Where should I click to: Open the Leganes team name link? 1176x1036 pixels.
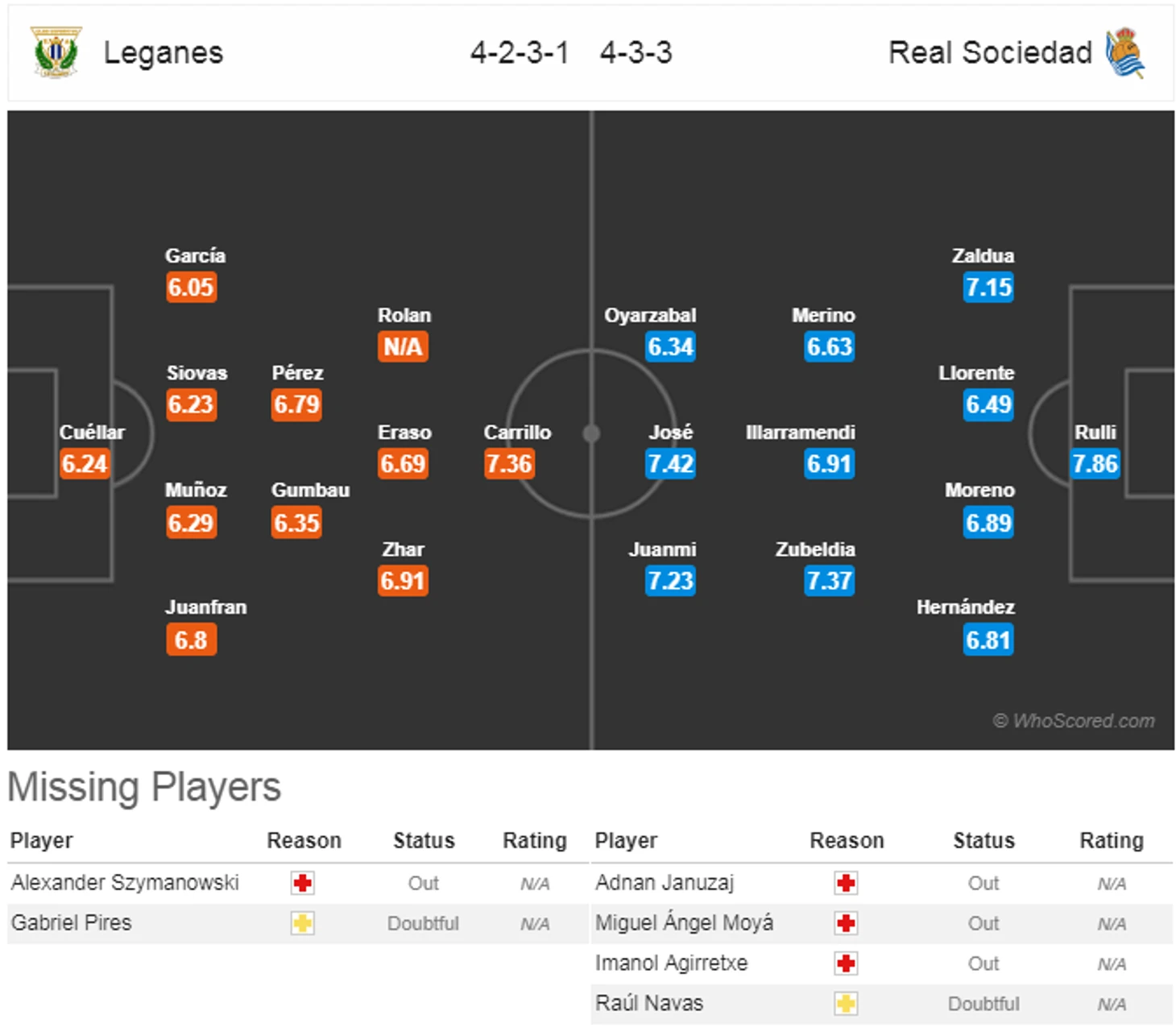coord(164,52)
